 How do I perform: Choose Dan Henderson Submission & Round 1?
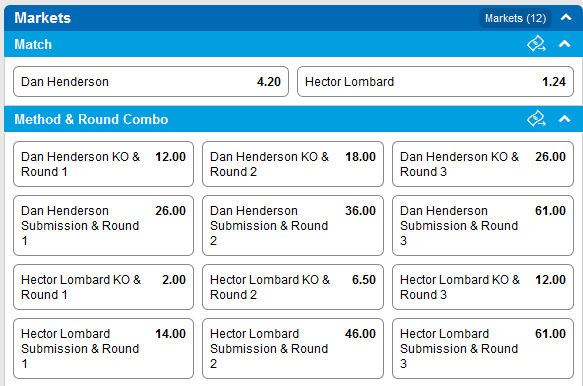(103, 225)
